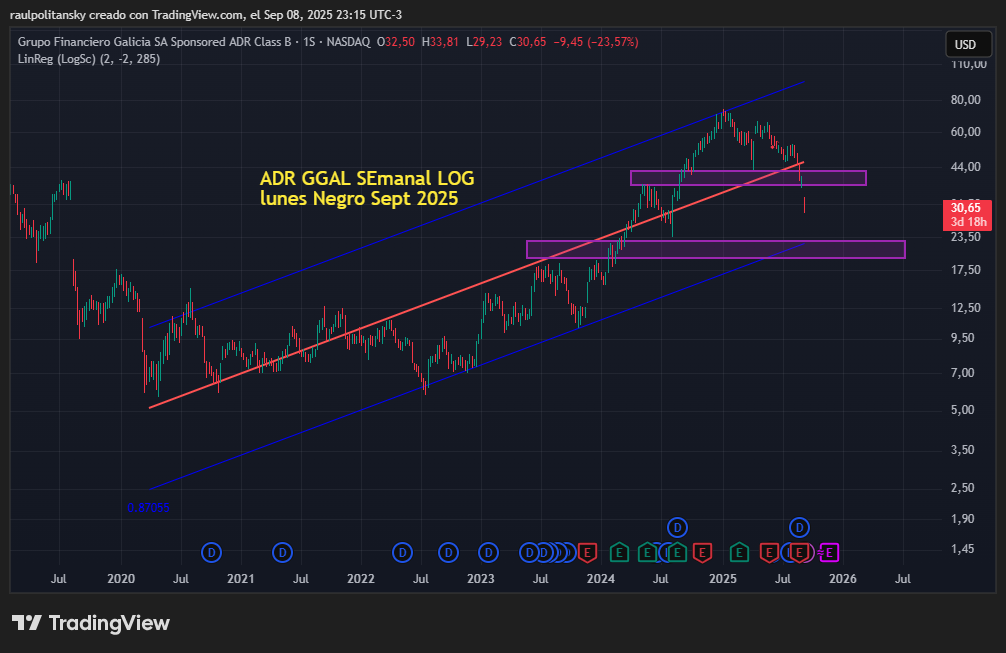
Task: Click the 60,00 price axis label
Action: (x=966, y=131)
